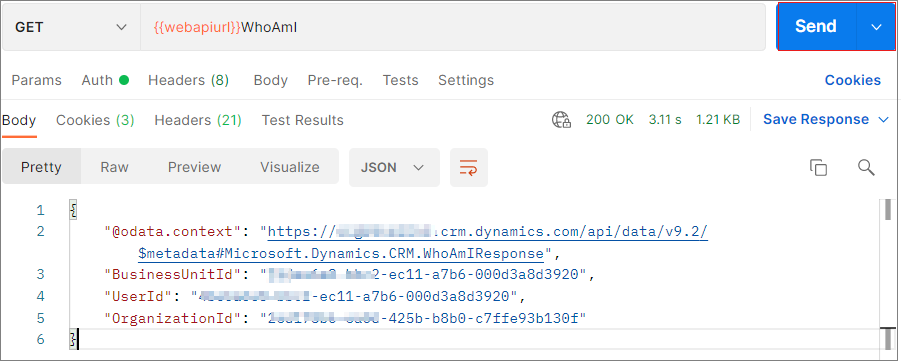Click the network globe lock icon
Viewport: 901px width, 361px height.
(x=561, y=120)
